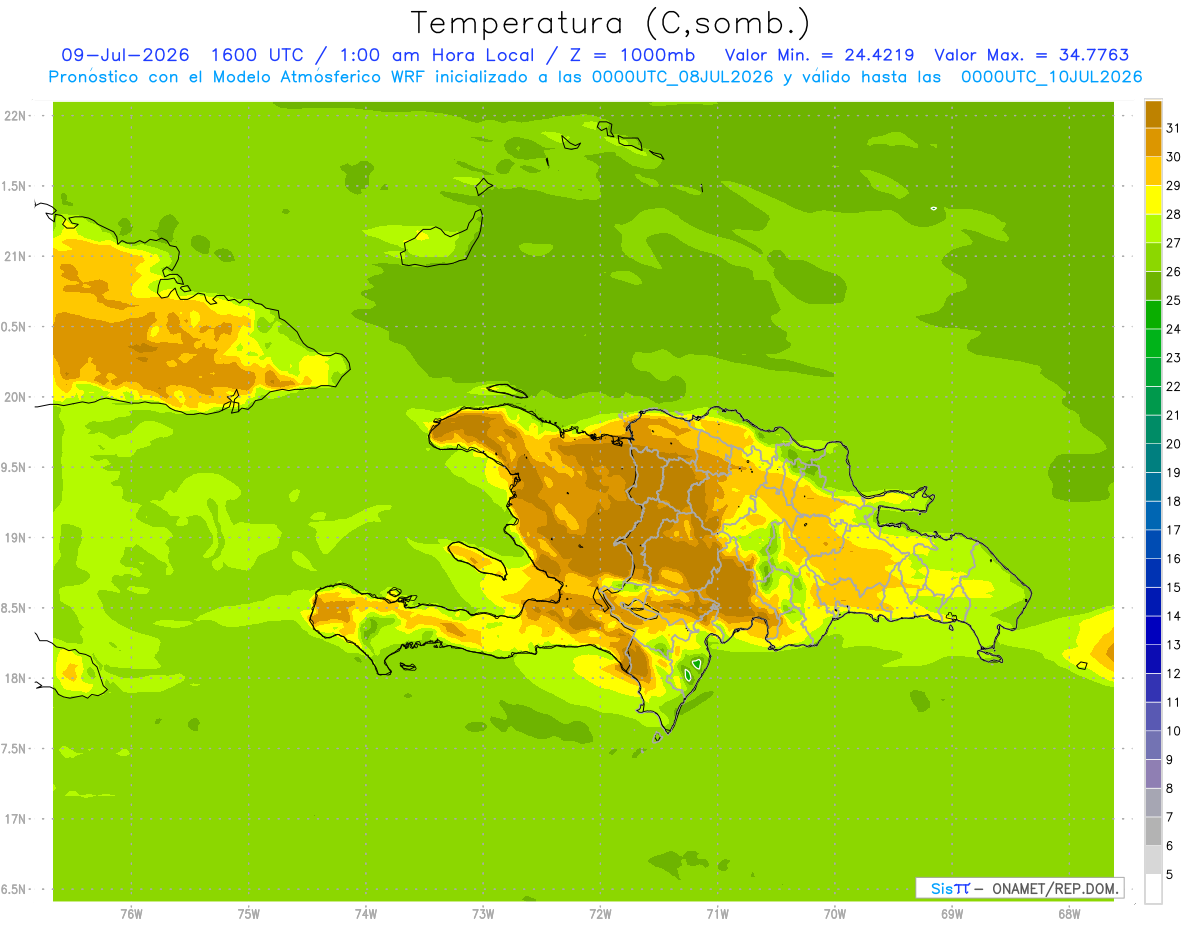Click "1:00 am Hora Local" text
Screen dimensions: 1200x927
(435, 55)
